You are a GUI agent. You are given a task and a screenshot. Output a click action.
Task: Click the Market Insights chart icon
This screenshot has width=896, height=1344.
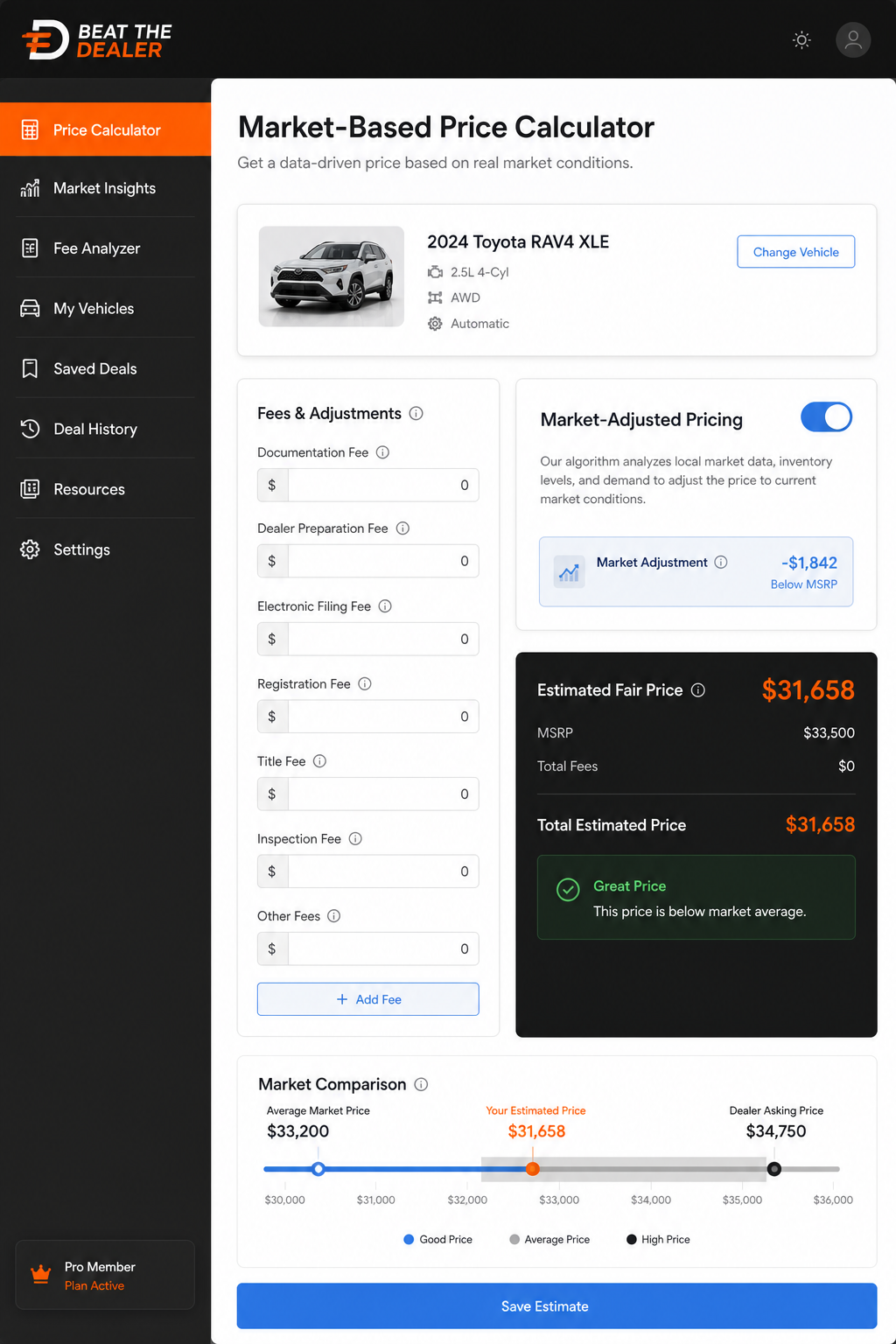[30, 188]
